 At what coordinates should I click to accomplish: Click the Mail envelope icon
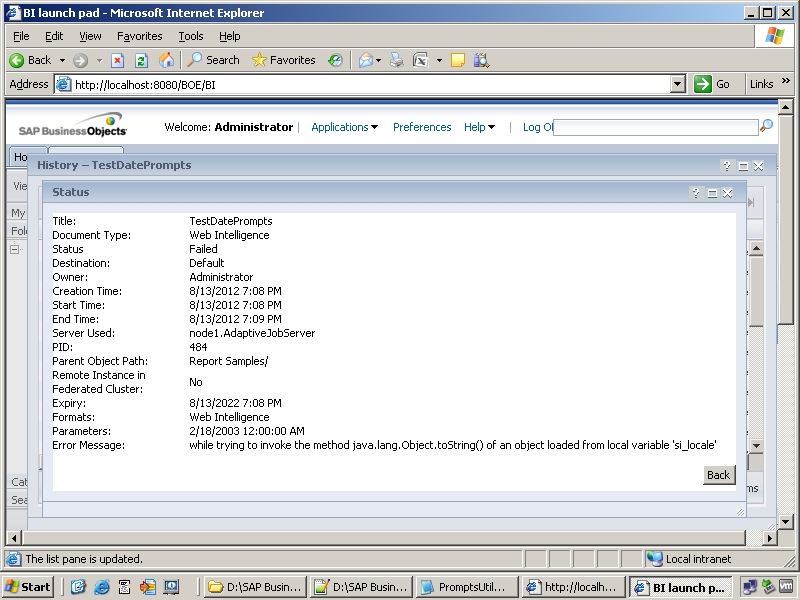click(366, 60)
